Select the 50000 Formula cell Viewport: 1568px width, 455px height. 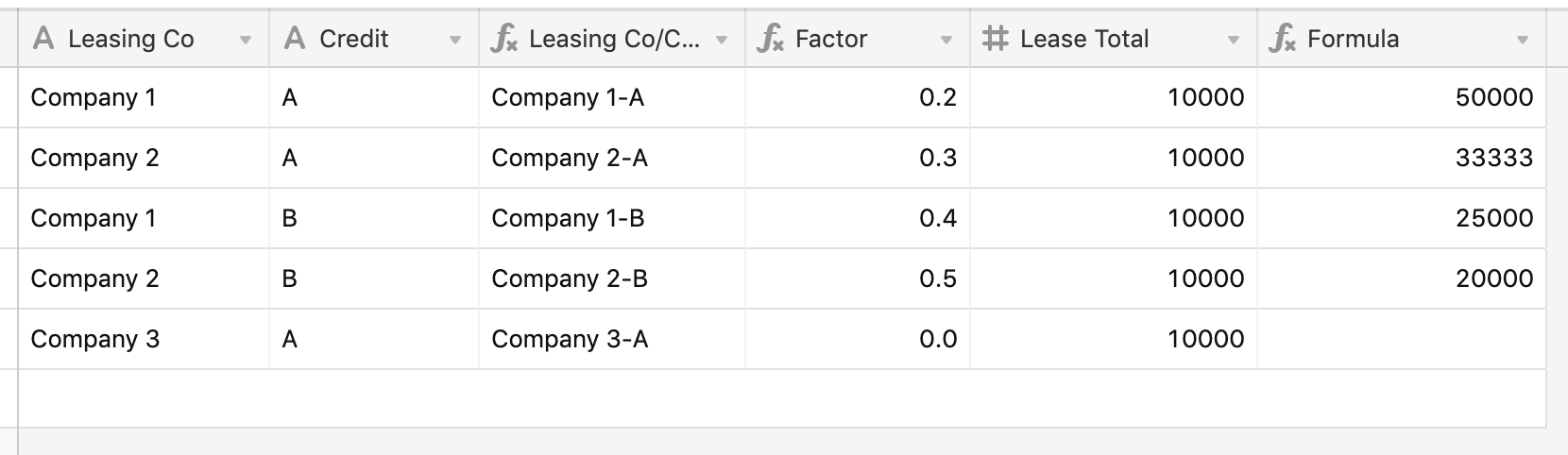pos(1402,97)
